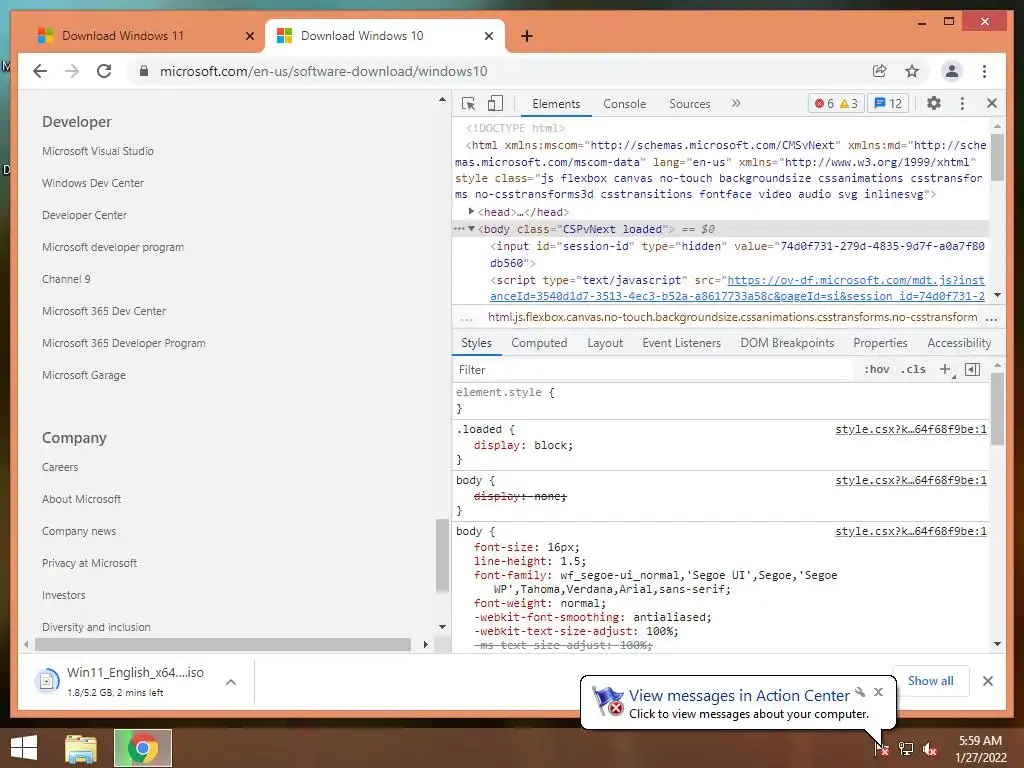Switch to the Sources tab
Screen dimensions: 1024x768
click(690, 104)
